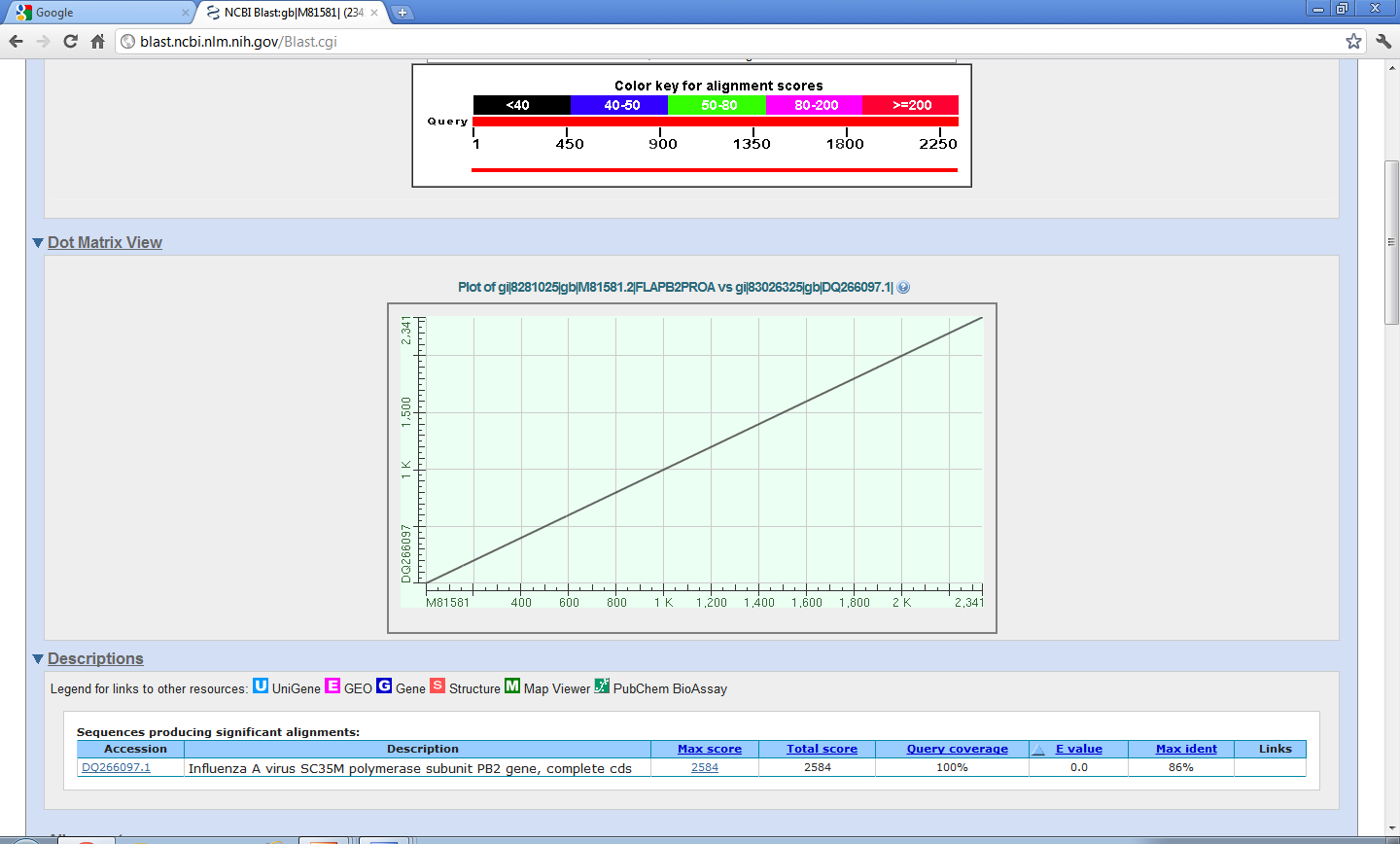Screen dimensions: 1400x844
Task: Bookmark this page with the star icon
Action: pos(1353,41)
